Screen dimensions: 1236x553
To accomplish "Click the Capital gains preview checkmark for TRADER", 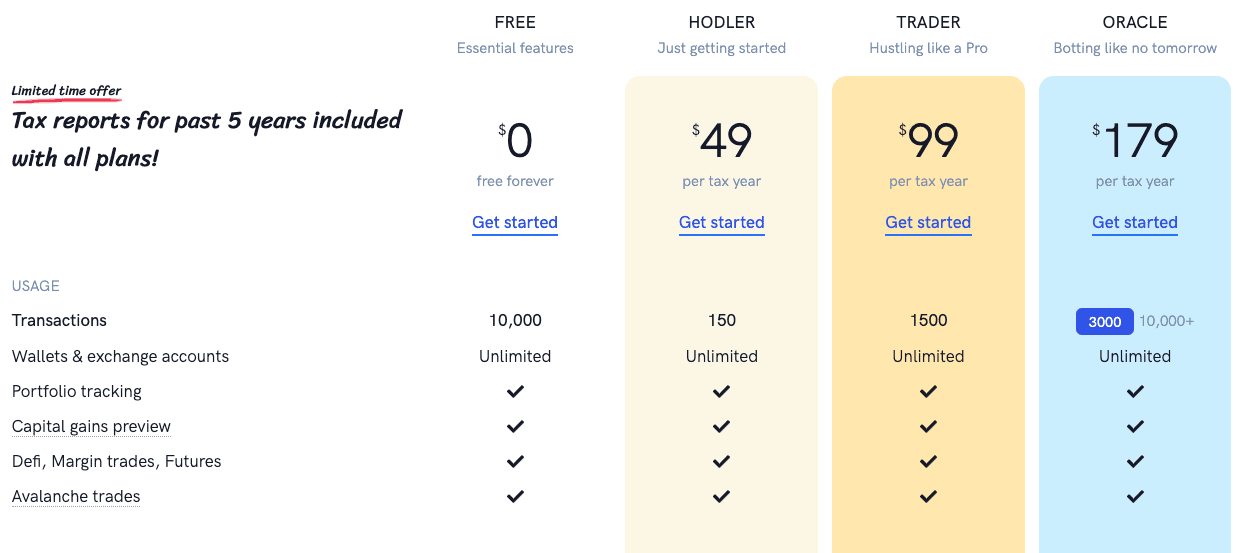I will click(928, 426).
